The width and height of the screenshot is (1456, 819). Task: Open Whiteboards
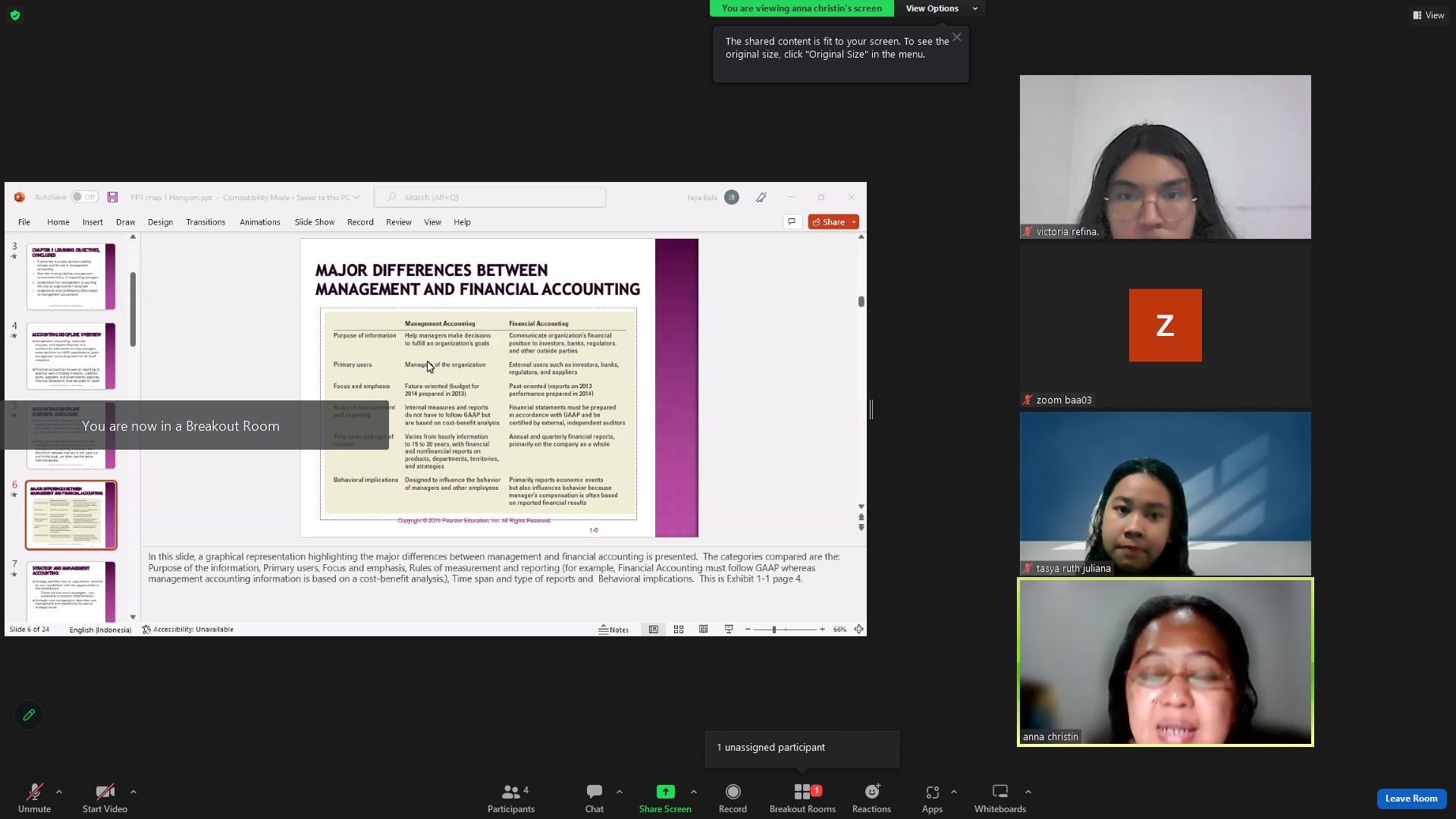pos(1000,798)
